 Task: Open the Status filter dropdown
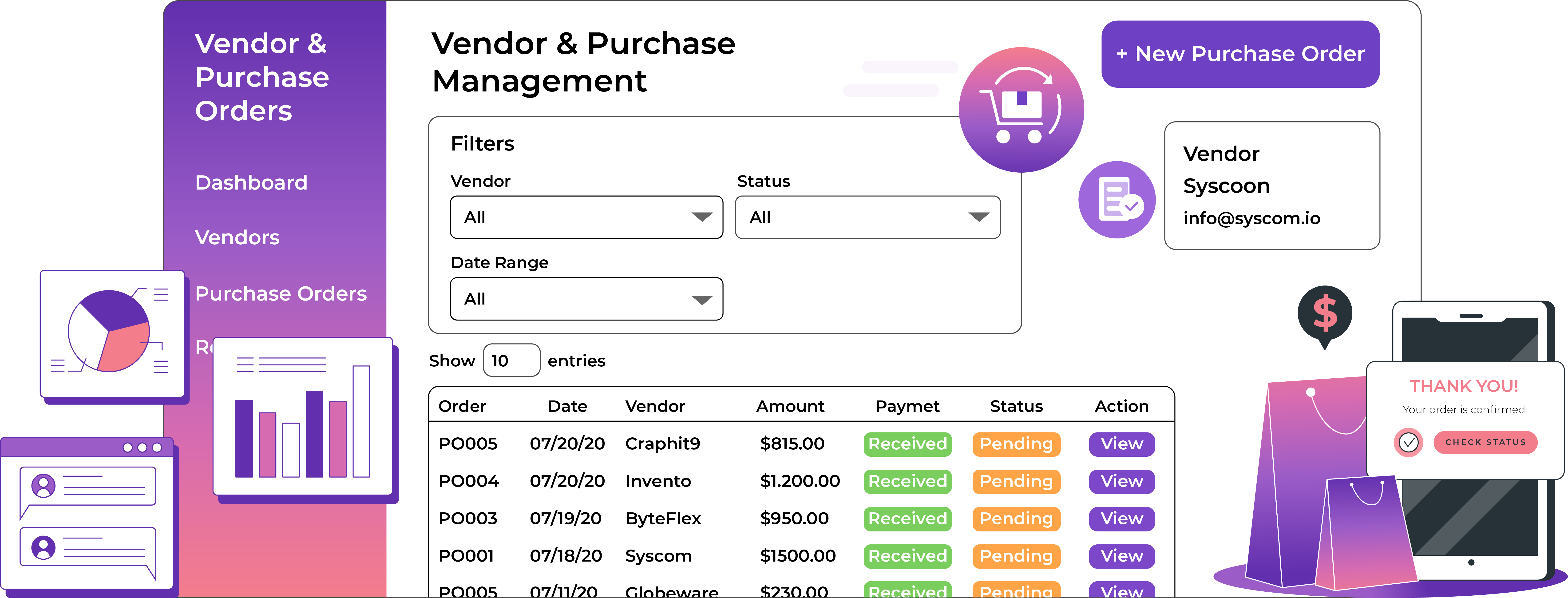[x=867, y=217]
